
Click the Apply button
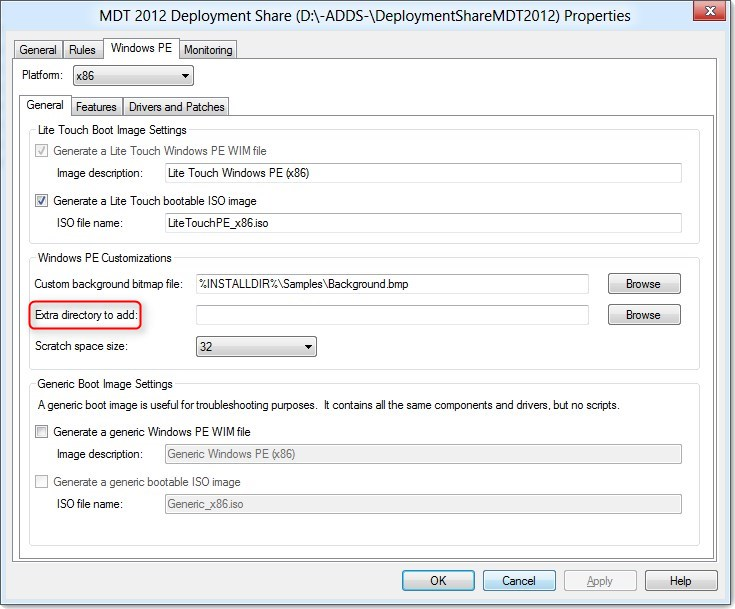point(600,581)
